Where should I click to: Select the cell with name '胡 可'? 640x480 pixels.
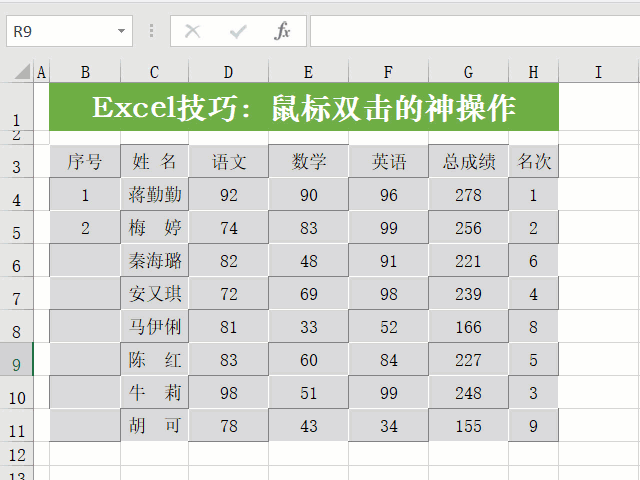tap(154, 425)
